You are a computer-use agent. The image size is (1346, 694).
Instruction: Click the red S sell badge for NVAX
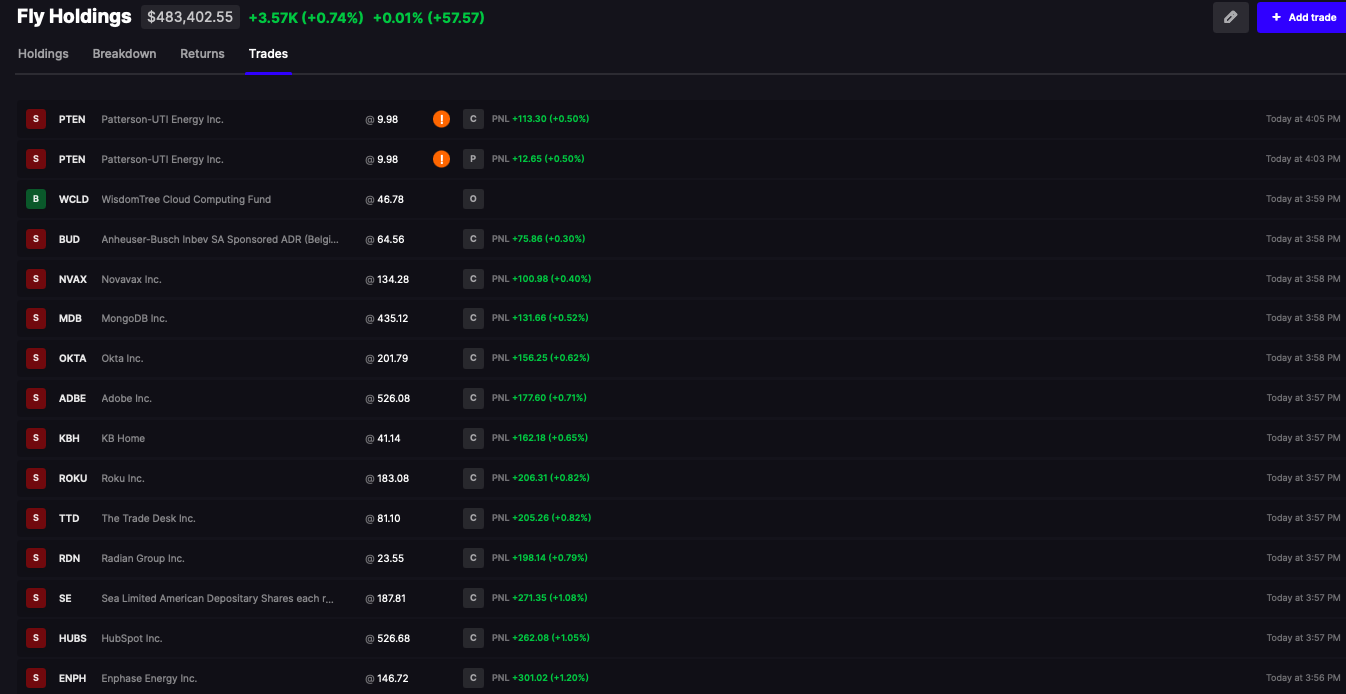(36, 279)
